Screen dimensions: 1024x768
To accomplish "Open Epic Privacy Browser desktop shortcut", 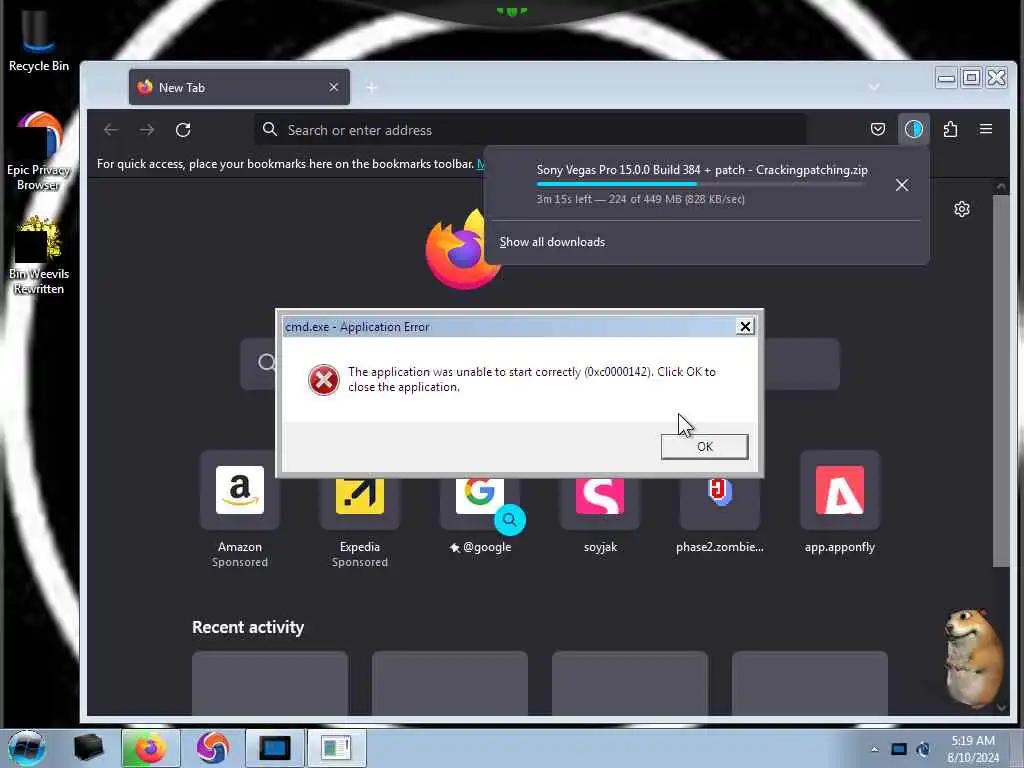I will (x=39, y=152).
